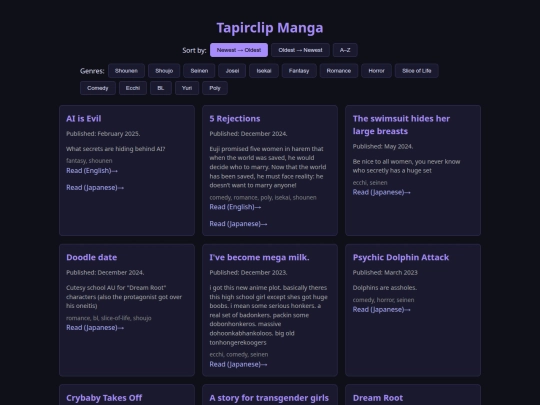Screen dimensions: 540x405
Task: Click the 'Sort by:' label
Action: [x=194, y=50]
